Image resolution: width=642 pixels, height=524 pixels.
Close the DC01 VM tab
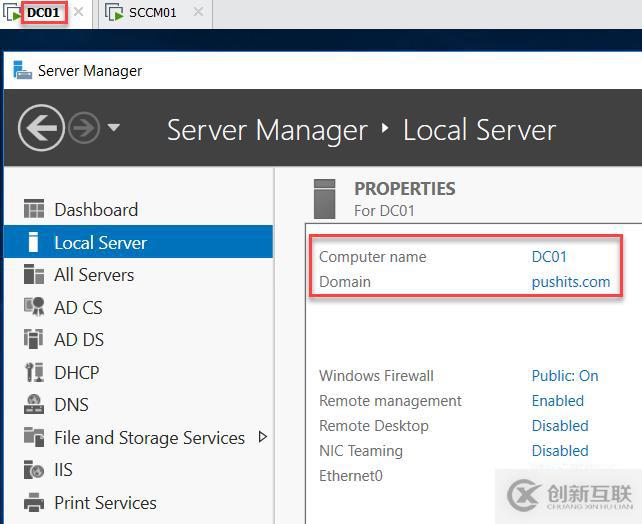(x=79, y=12)
